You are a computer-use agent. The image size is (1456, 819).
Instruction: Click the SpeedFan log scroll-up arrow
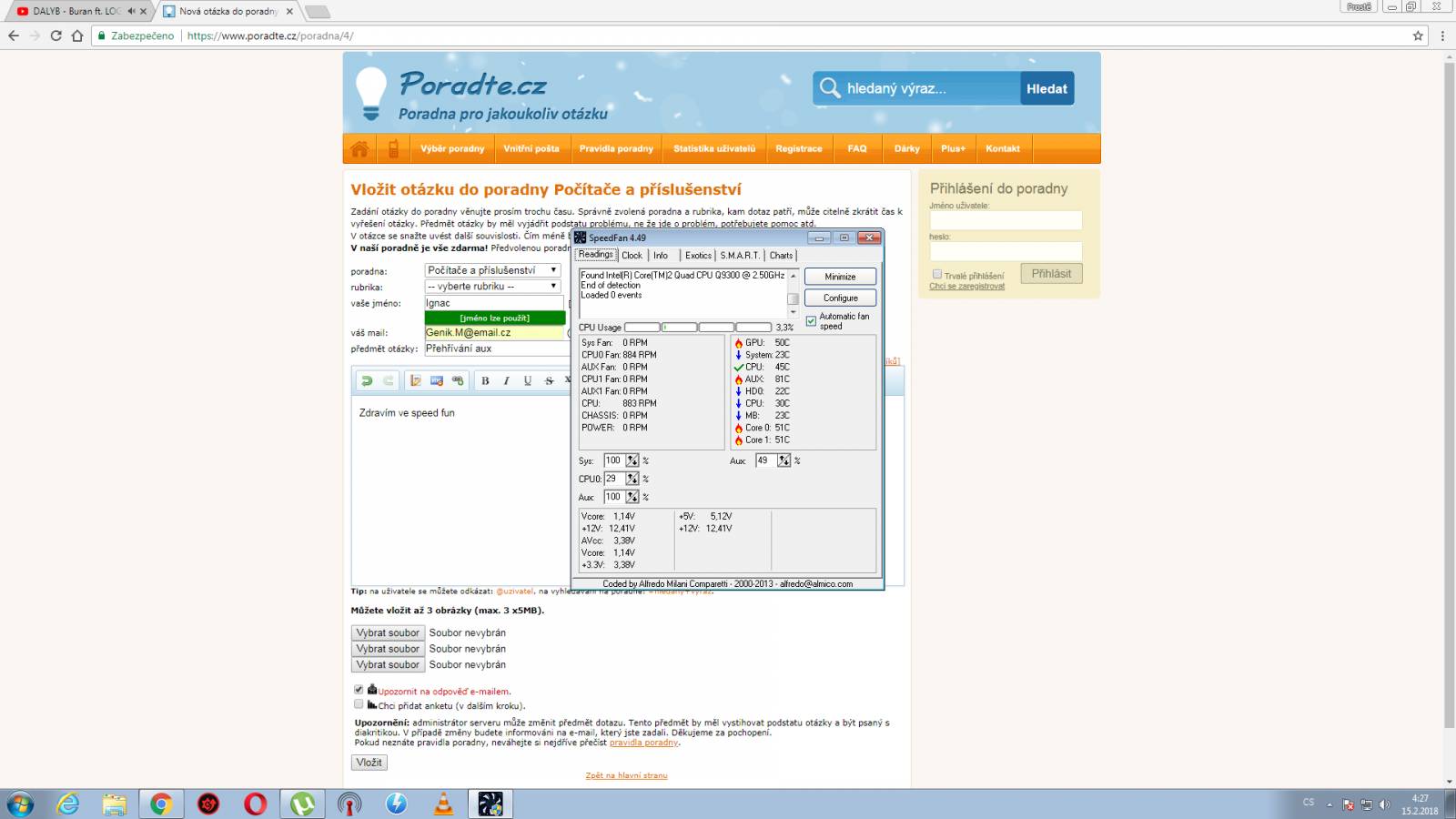794,275
